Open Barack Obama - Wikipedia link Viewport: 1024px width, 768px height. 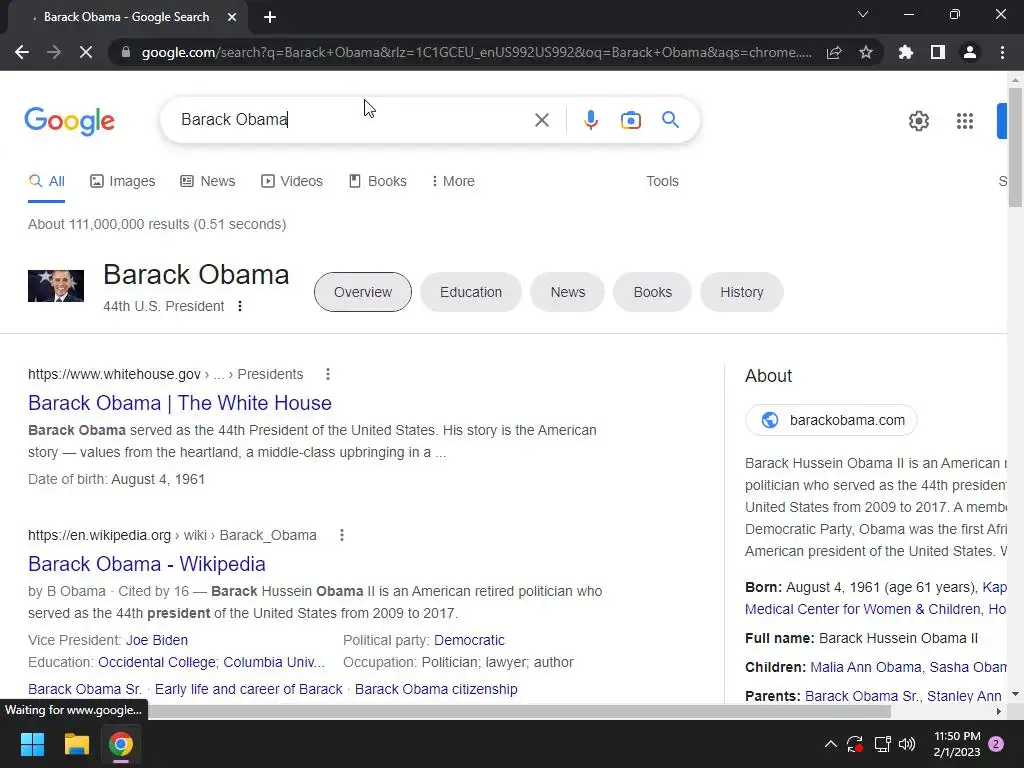(x=147, y=564)
